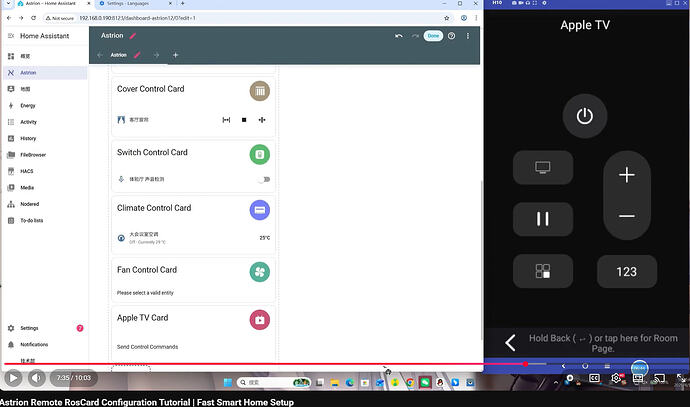This screenshot has height=407, width=690.
Task: Click the Fan Control Card fan icon
Action: pos(260,272)
